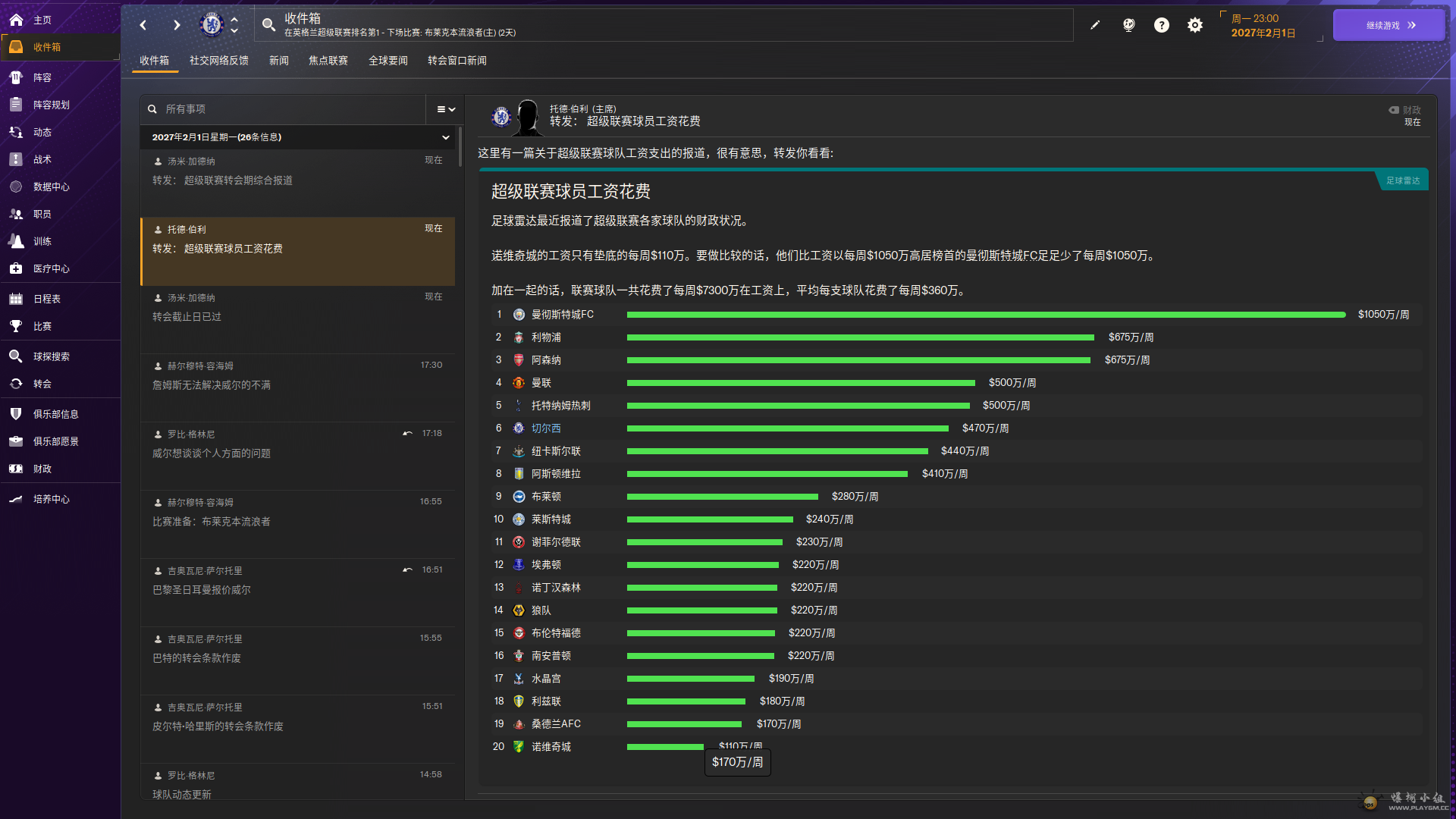Click 纽卡斯尔联 in wage table

point(556,451)
